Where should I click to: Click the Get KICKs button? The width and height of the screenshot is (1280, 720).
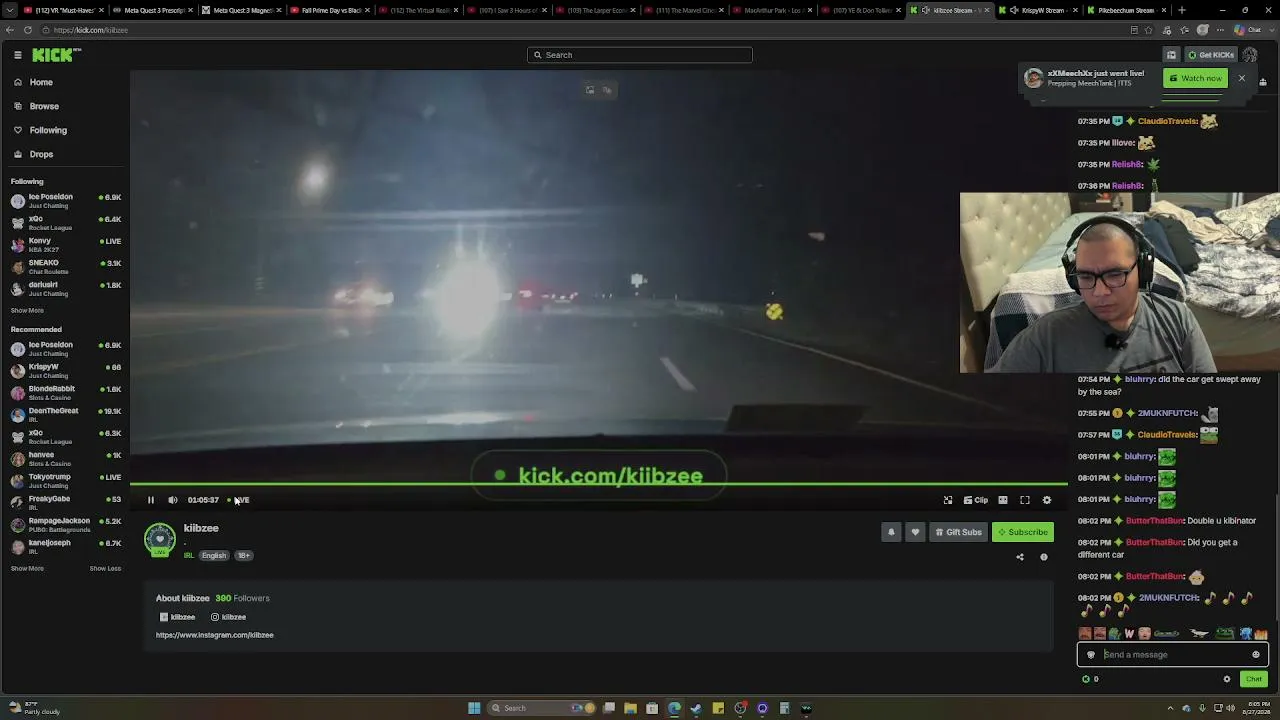(x=1210, y=55)
